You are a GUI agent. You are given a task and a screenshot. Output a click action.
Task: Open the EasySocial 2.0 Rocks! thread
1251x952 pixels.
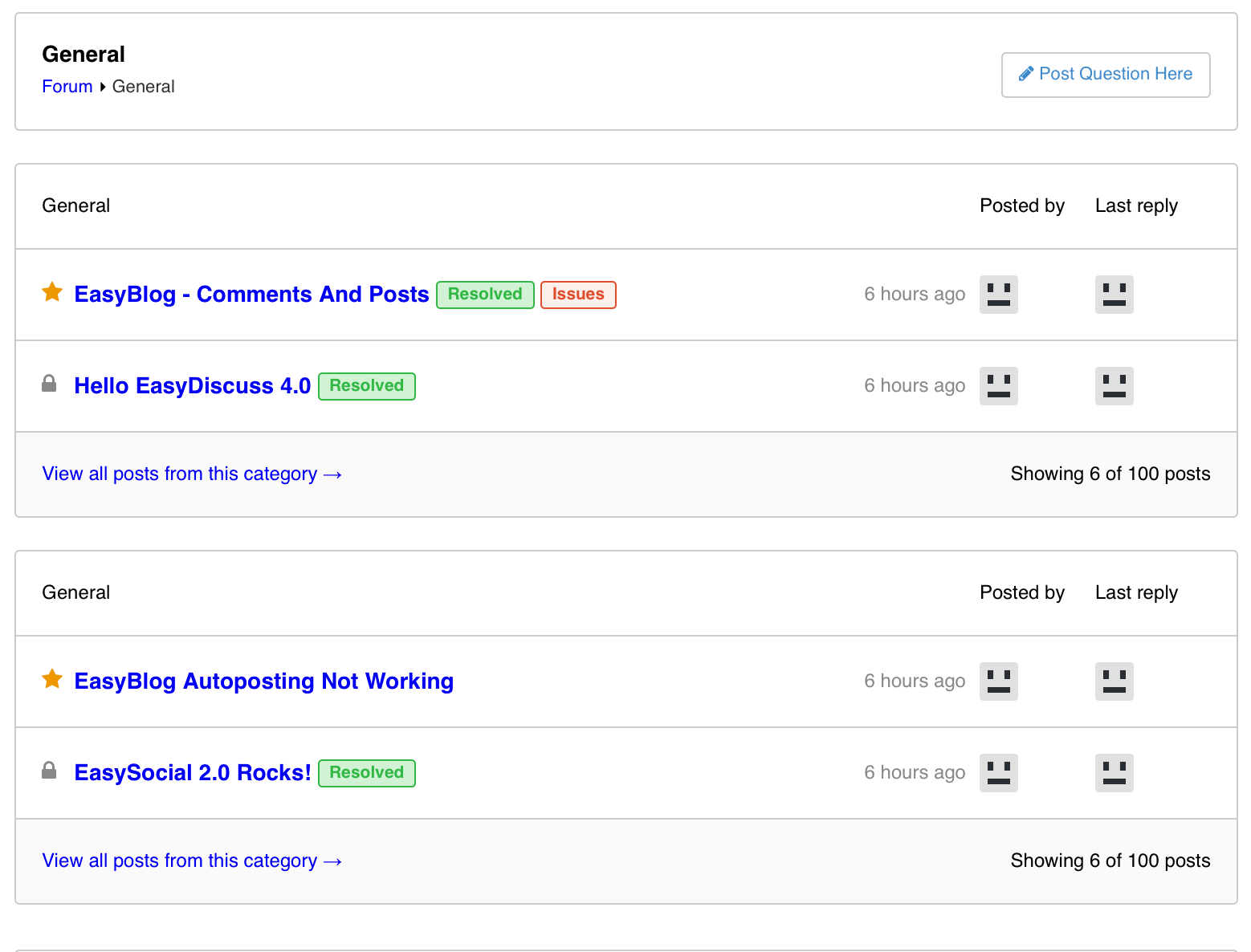(192, 773)
